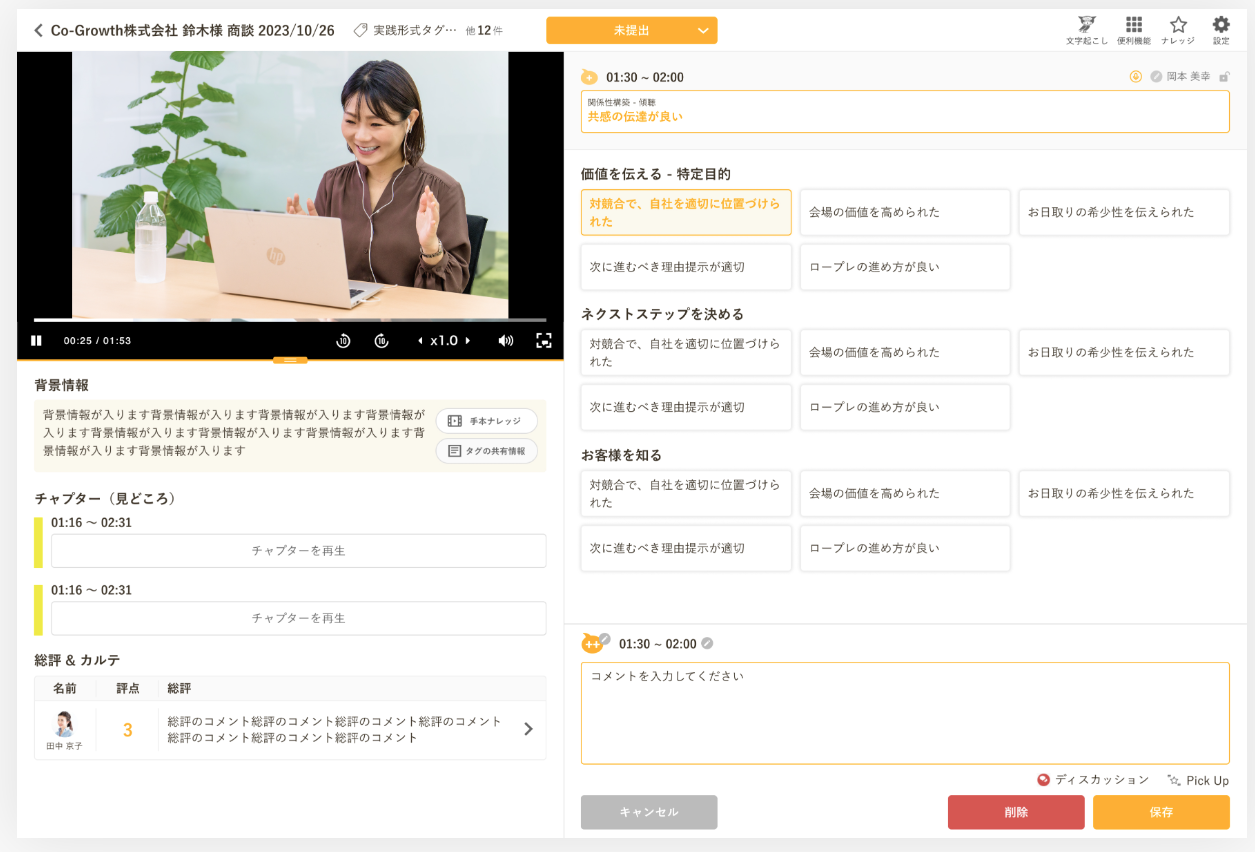The height and width of the screenshot is (852, 1255).
Task: Enter fullscreen video mode
Action: [544, 341]
